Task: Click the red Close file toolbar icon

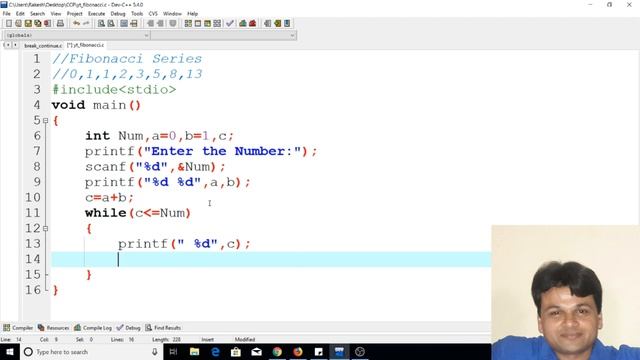Action: (x=48, y=24)
